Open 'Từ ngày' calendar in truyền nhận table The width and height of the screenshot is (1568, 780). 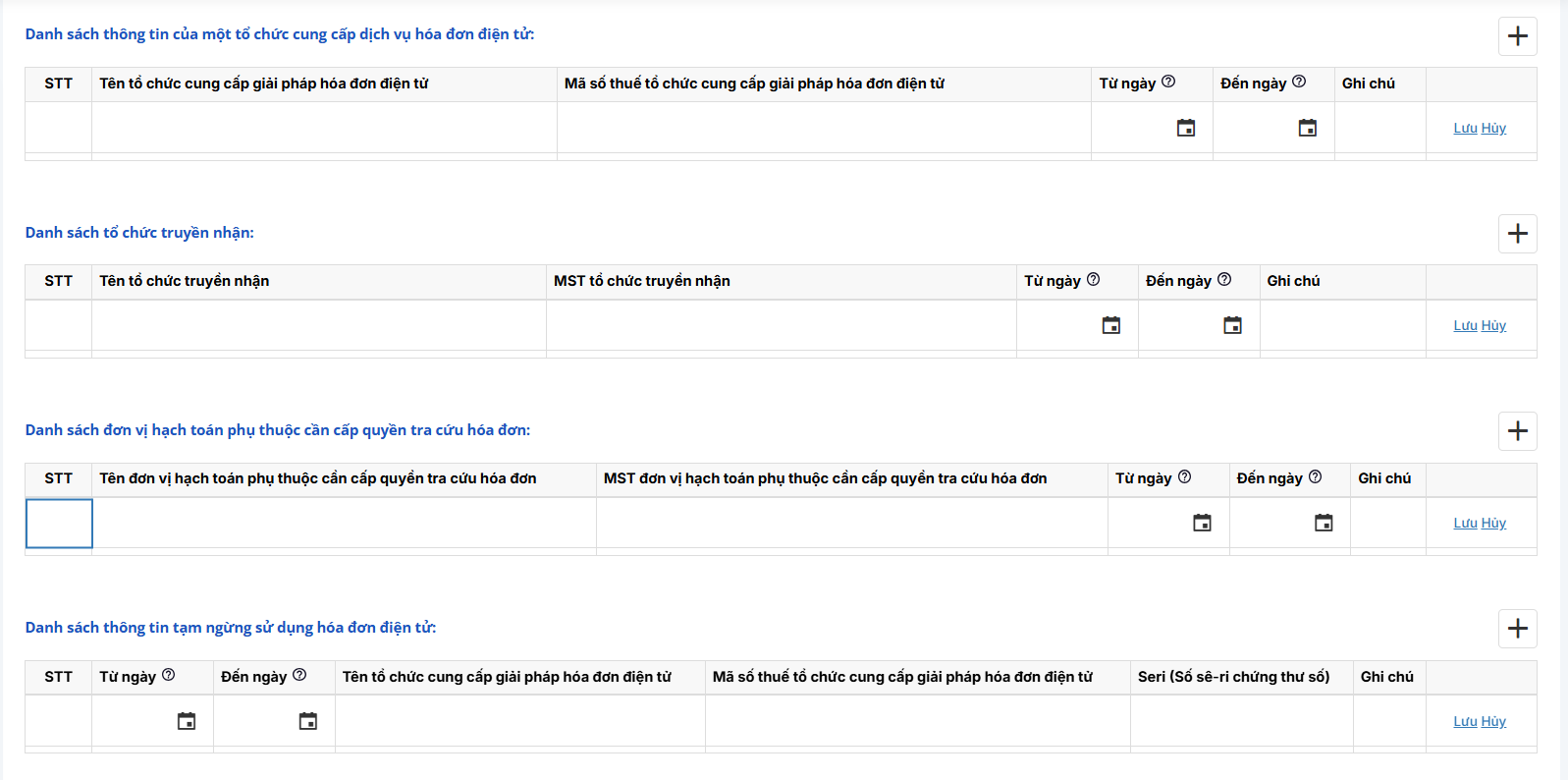(x=1110, y=325)
